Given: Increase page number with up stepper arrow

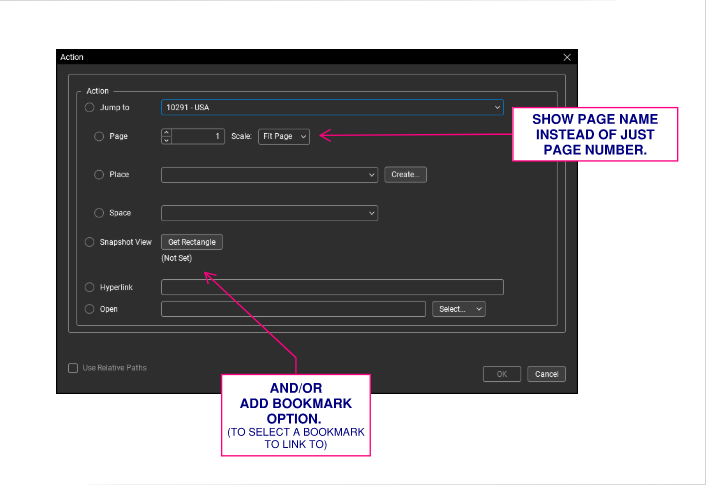Looking at the screenshot, I should 166,132.
